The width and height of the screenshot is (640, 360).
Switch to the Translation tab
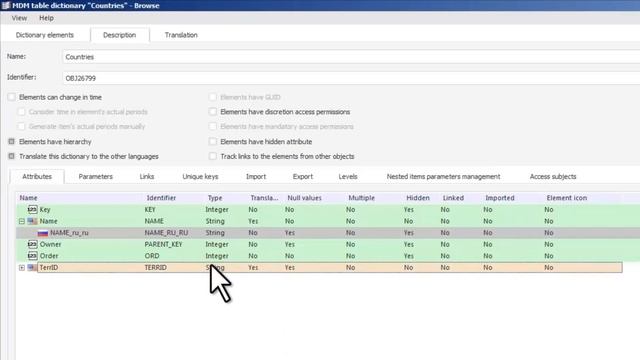coord(181,35)
